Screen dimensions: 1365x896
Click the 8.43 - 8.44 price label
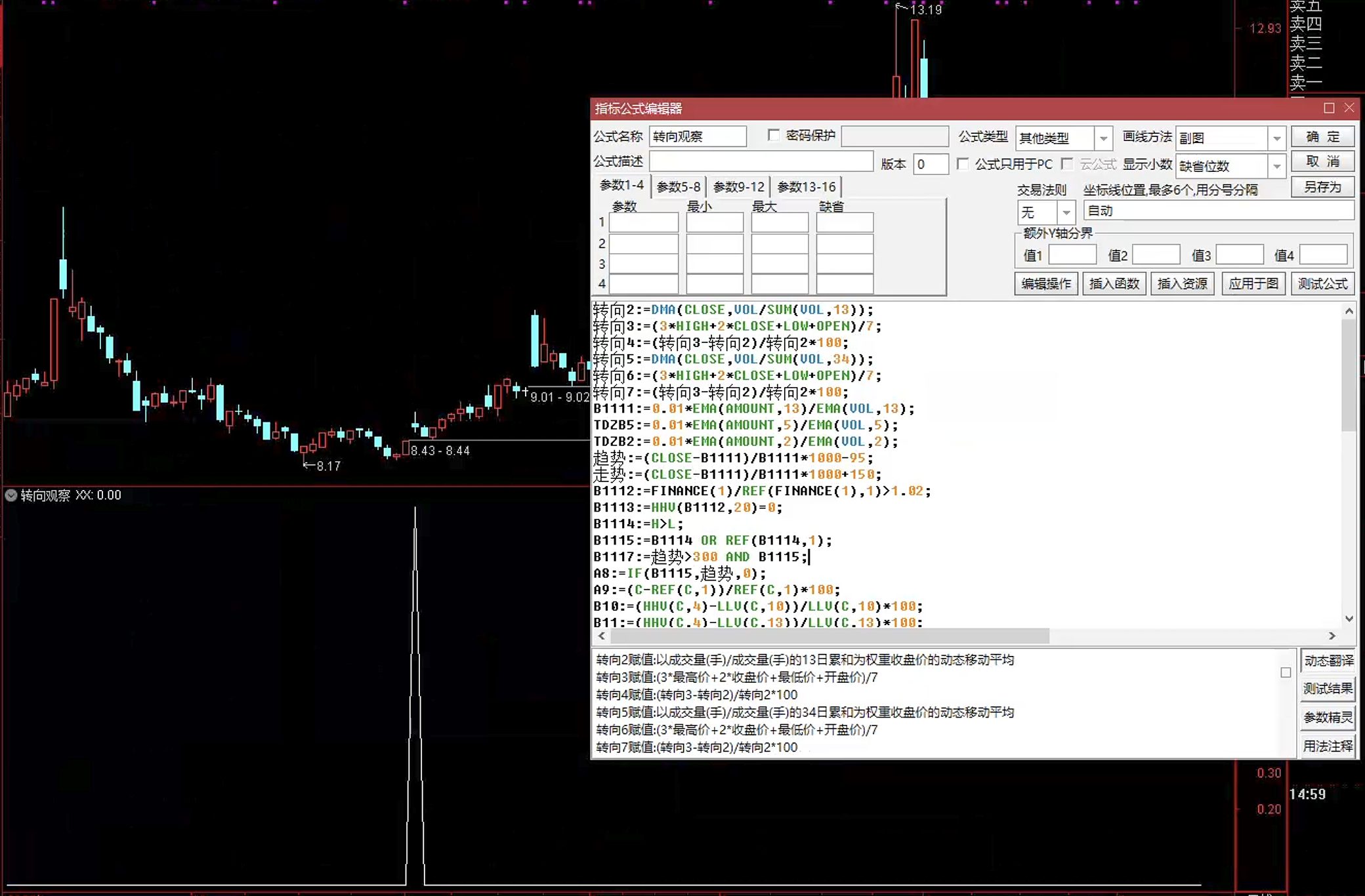click(x=440, y=451)
